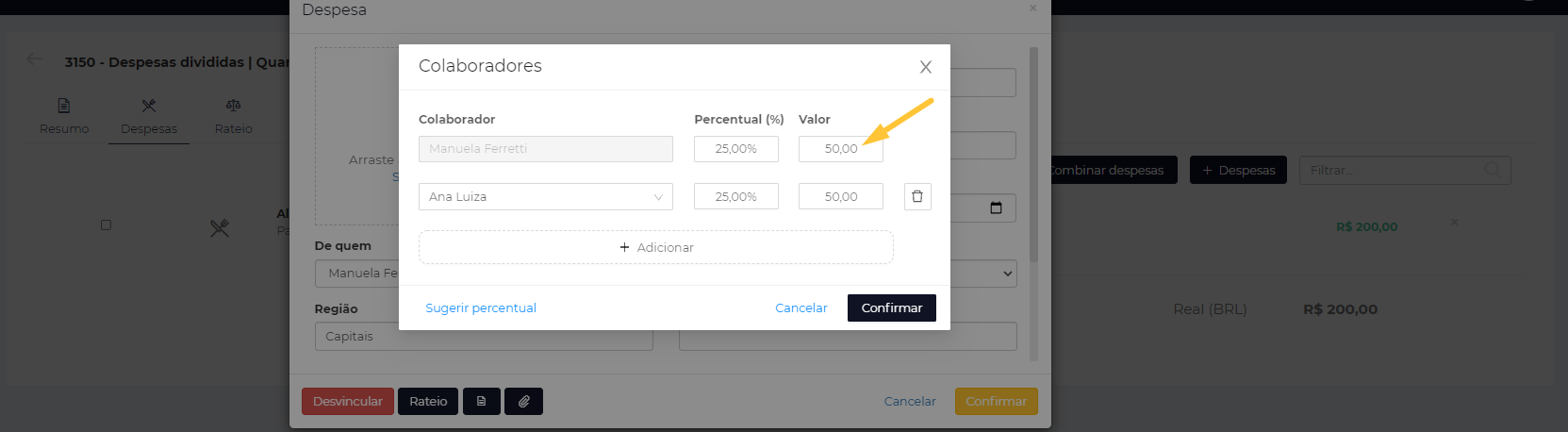The image size is (1568, 432).
Task: Delete the Ana Luiza collaborator row
Action: 917,196
